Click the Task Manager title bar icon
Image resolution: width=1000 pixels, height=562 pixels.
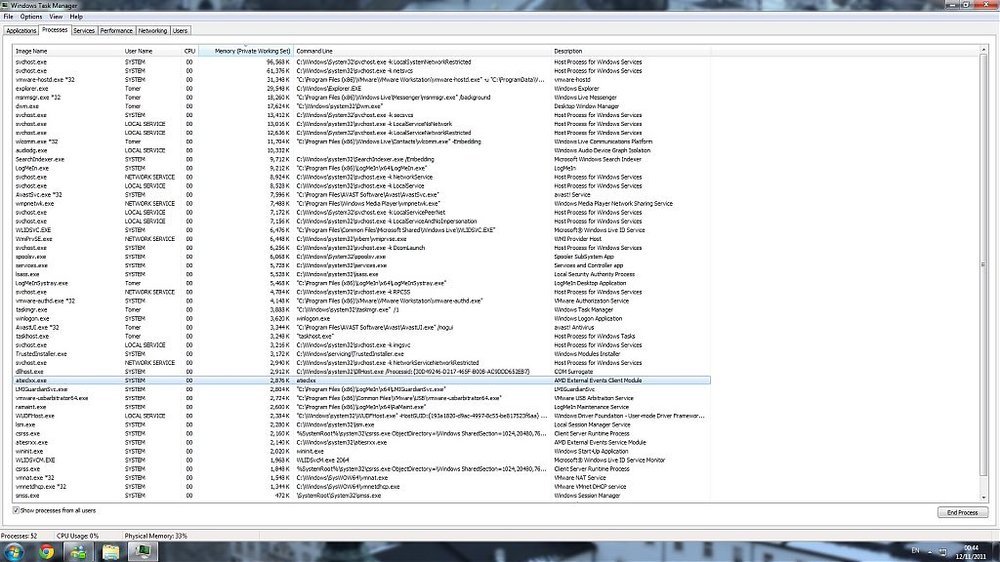[5, 5]
